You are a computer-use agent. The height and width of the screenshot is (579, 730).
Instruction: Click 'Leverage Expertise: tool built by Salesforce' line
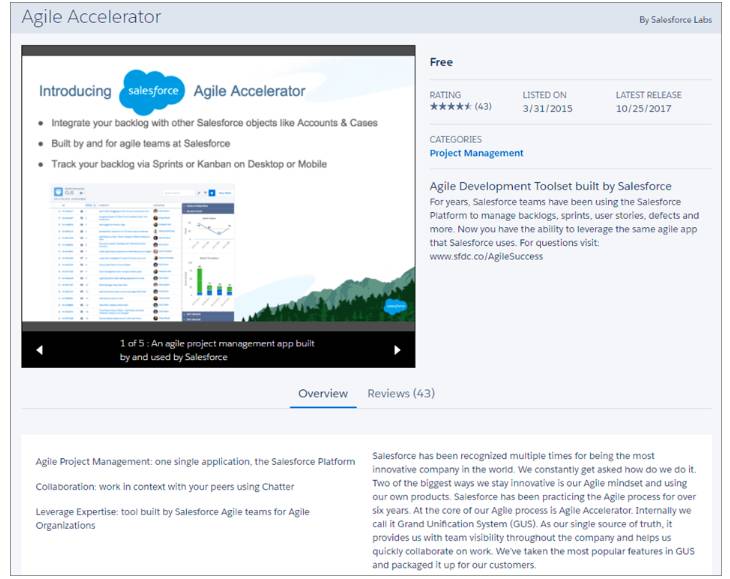tap(173, 518)
